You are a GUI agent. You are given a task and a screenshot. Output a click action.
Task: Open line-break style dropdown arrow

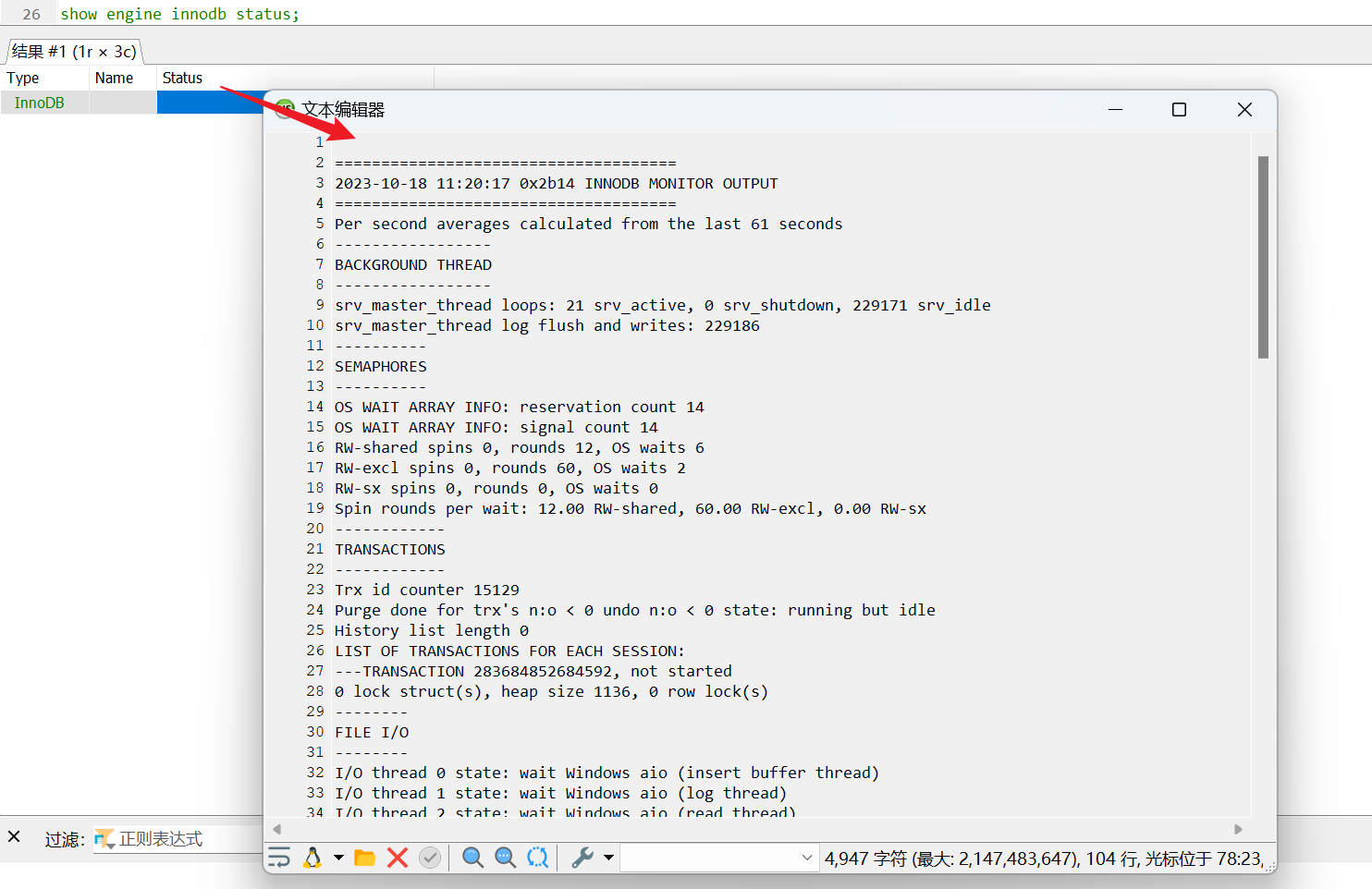pyautogui.click(x=338, y=858)
